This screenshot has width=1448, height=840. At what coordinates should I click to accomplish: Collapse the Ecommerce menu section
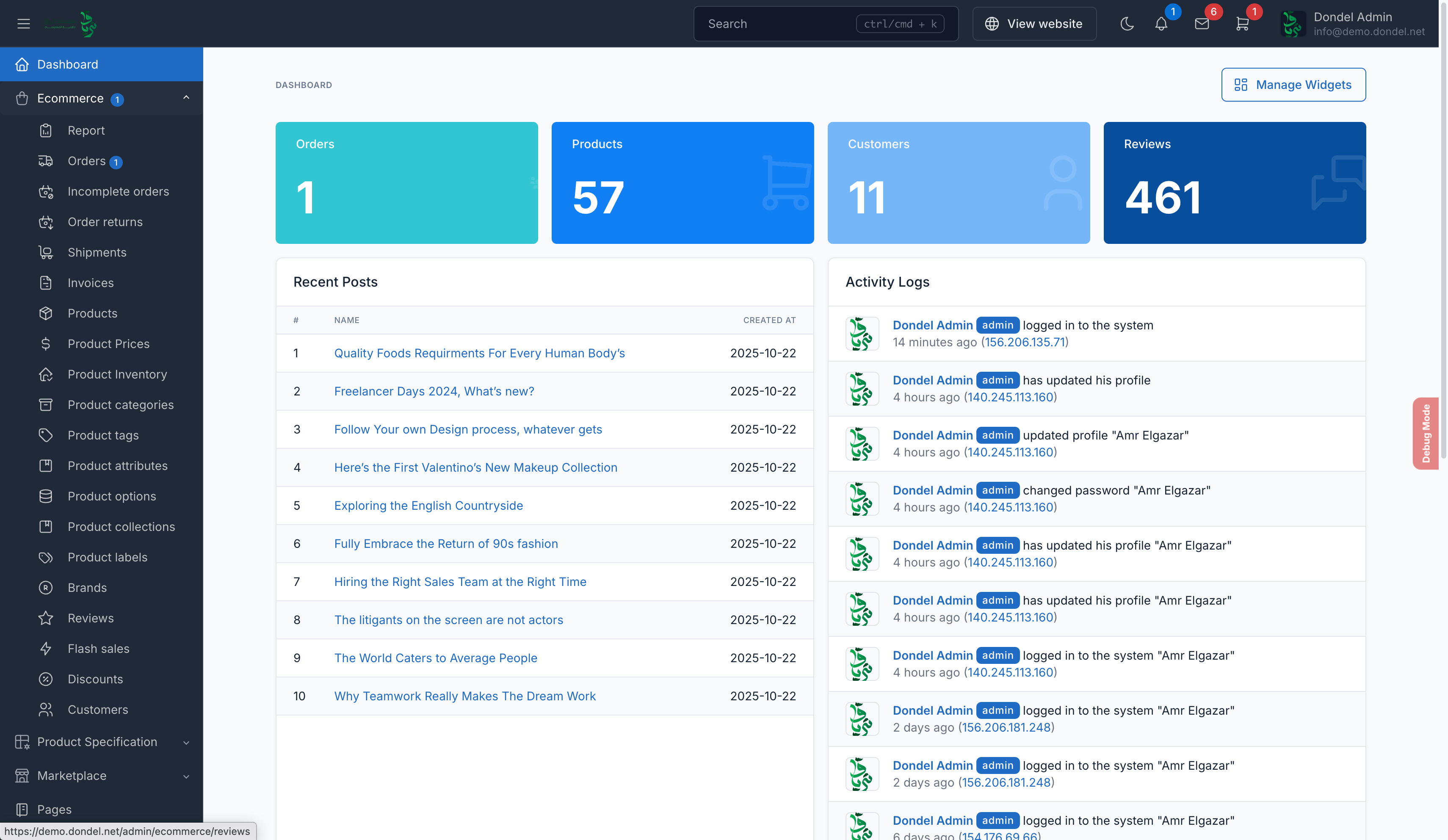click(x=186, y=98)
